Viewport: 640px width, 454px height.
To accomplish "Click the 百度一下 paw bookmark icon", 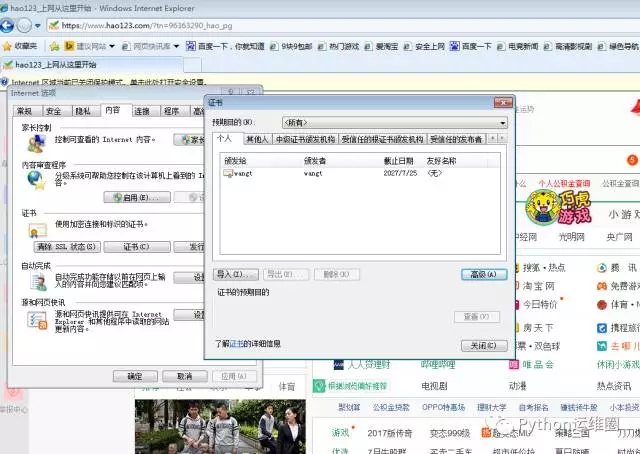I will [454, 46].
